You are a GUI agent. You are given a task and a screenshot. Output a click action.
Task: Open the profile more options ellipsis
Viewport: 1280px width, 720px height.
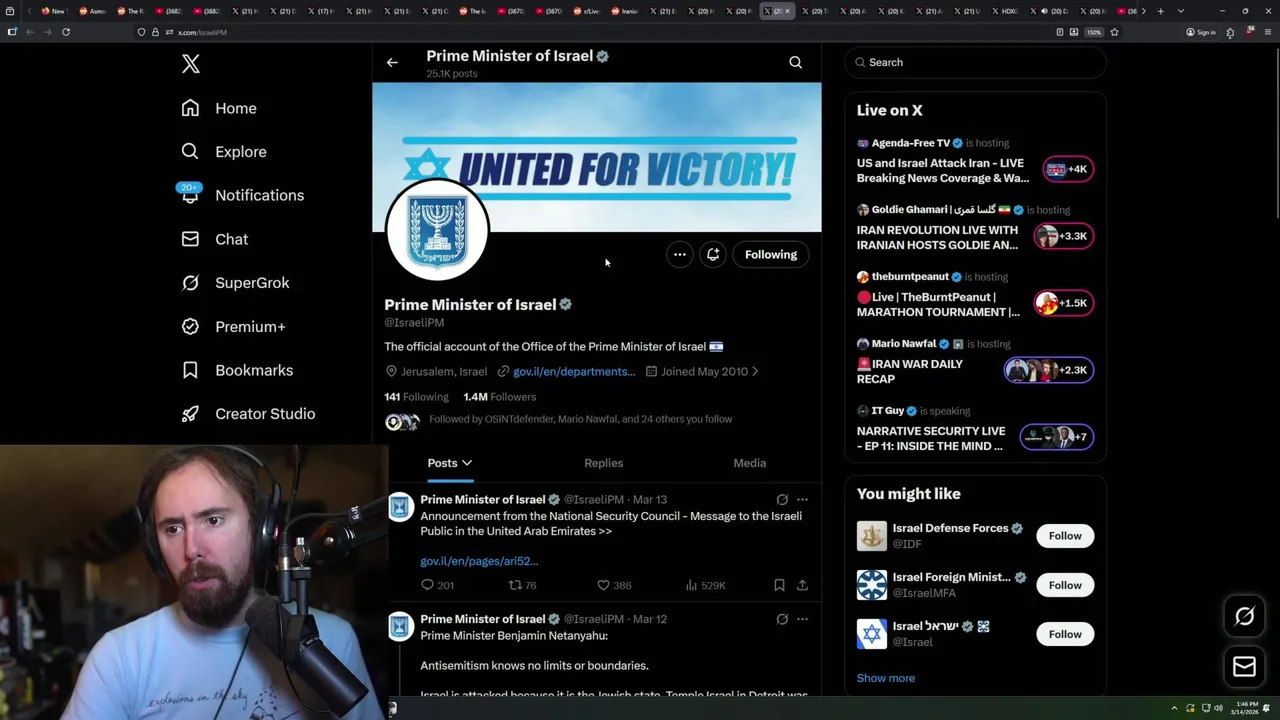click(x=680, y=254)
